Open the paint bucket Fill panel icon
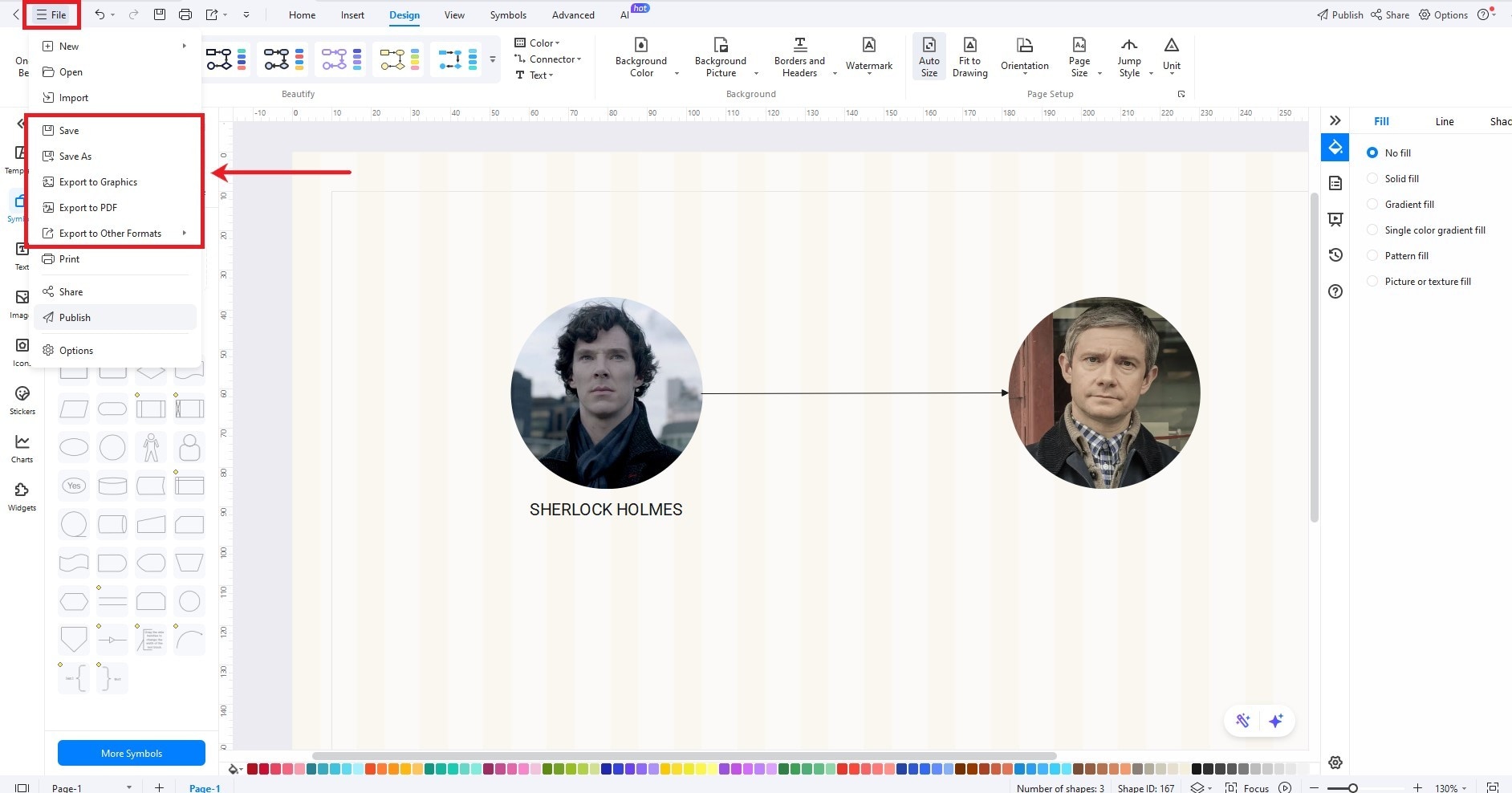This screenshot has width=1512, height=793. coord(1335,148)
